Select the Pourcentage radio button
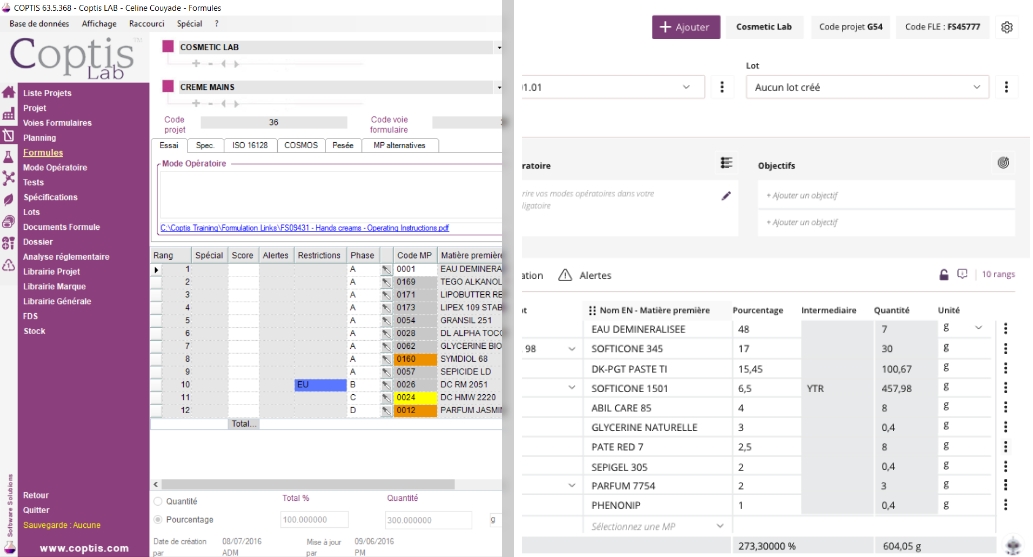1033x557 pixels. pos(158,519)
